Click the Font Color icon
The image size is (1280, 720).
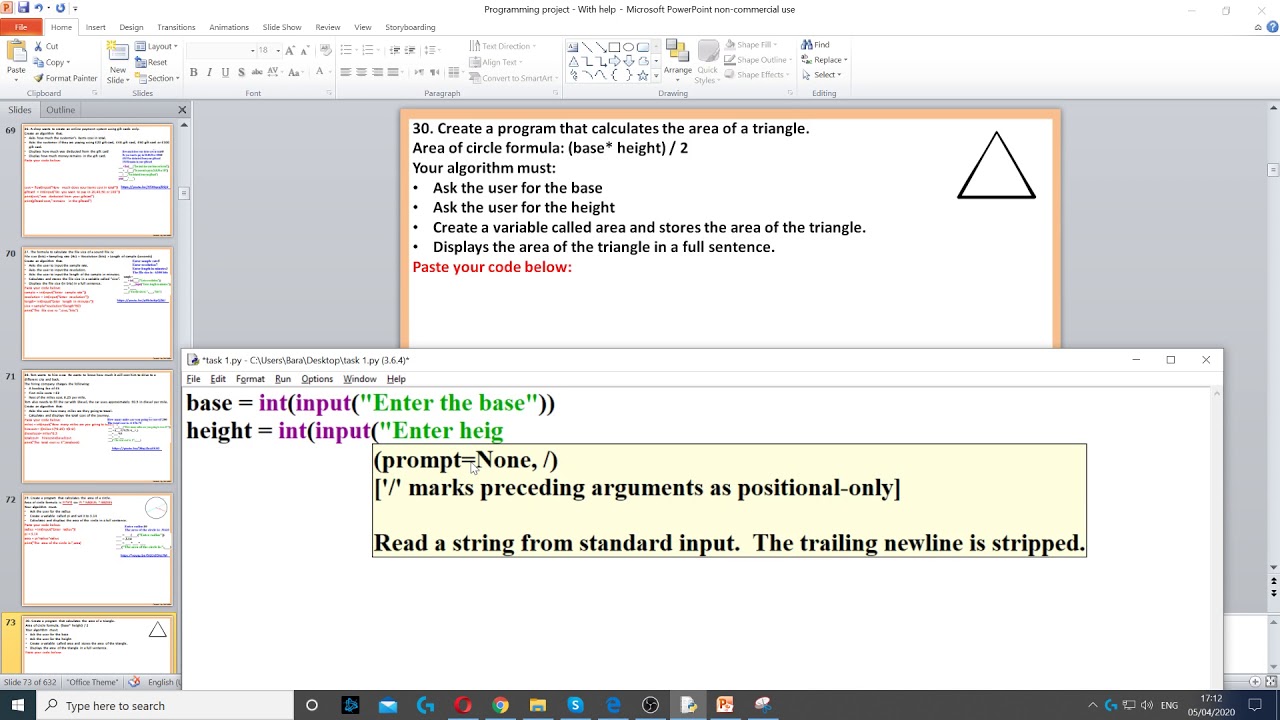(x=320, y=72)
